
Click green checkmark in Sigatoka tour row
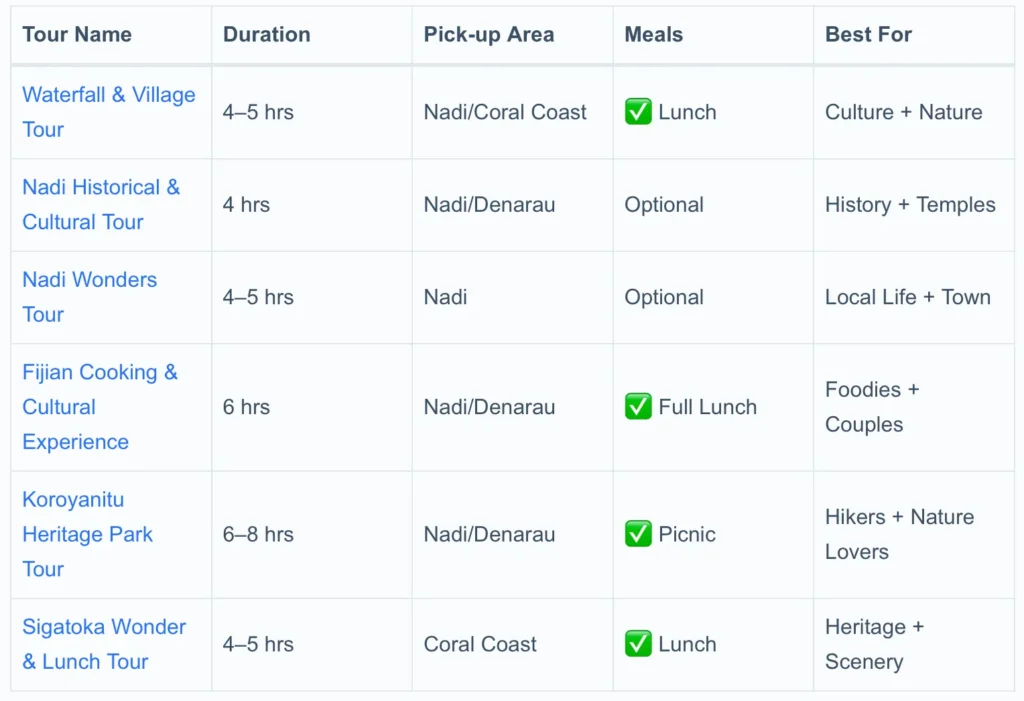pos(638,644)
